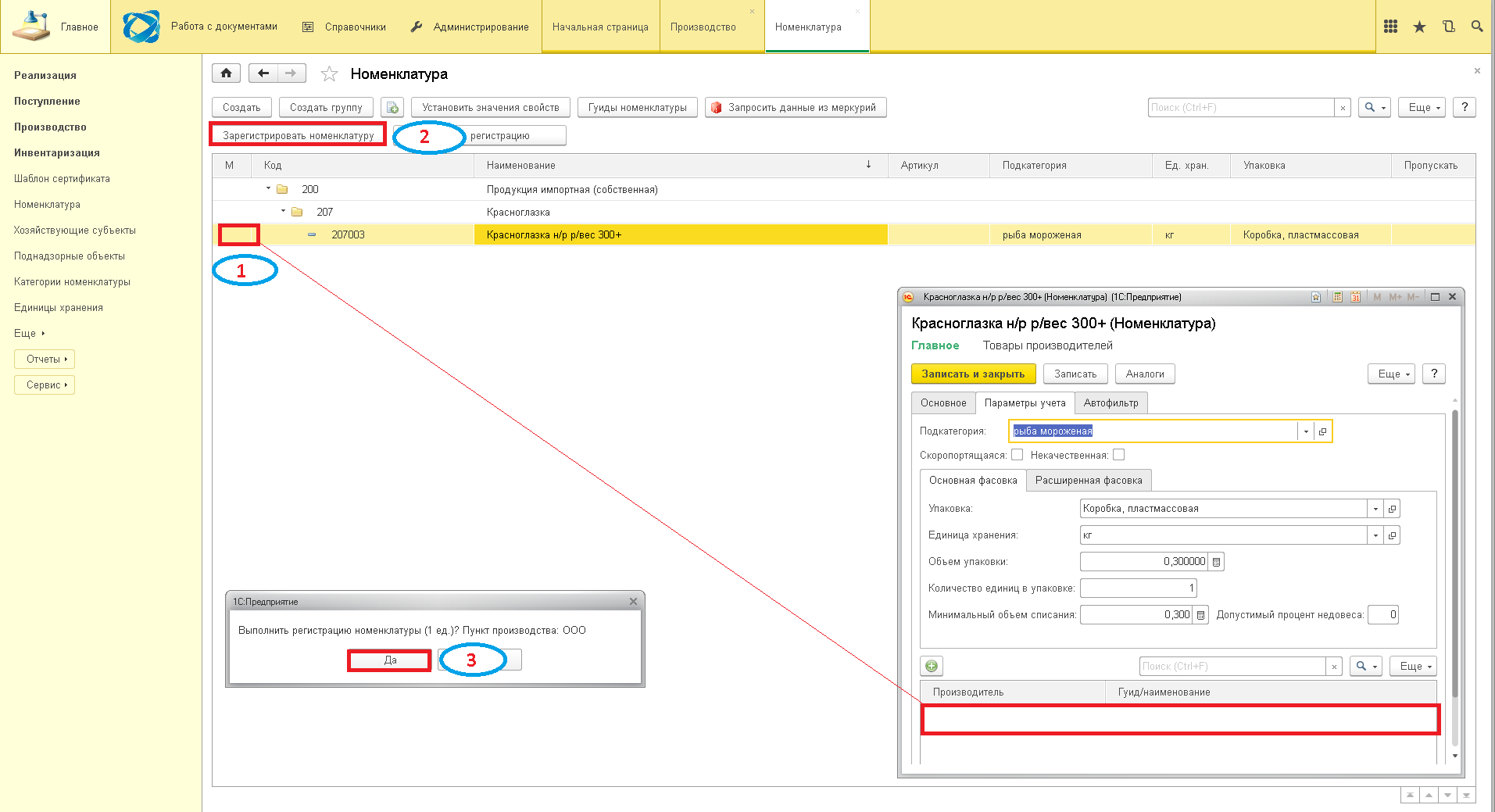Open calculator for Минимальный объем списания

tap(1200, 615)
